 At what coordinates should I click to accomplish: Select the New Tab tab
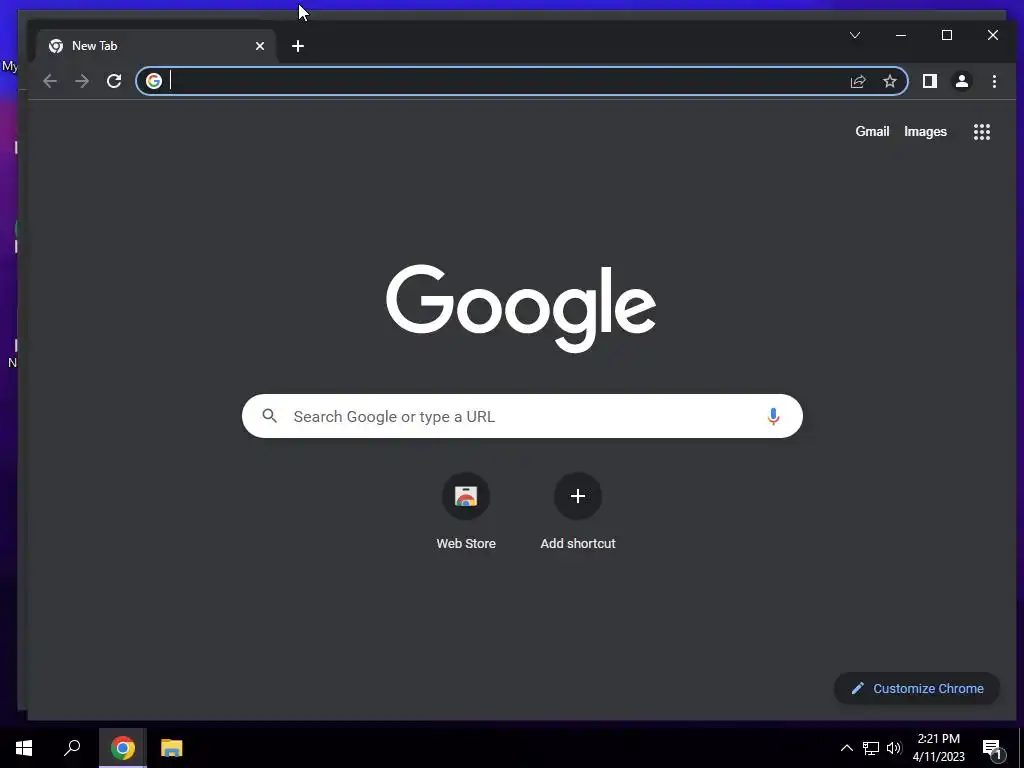click(x=156, y=46)
